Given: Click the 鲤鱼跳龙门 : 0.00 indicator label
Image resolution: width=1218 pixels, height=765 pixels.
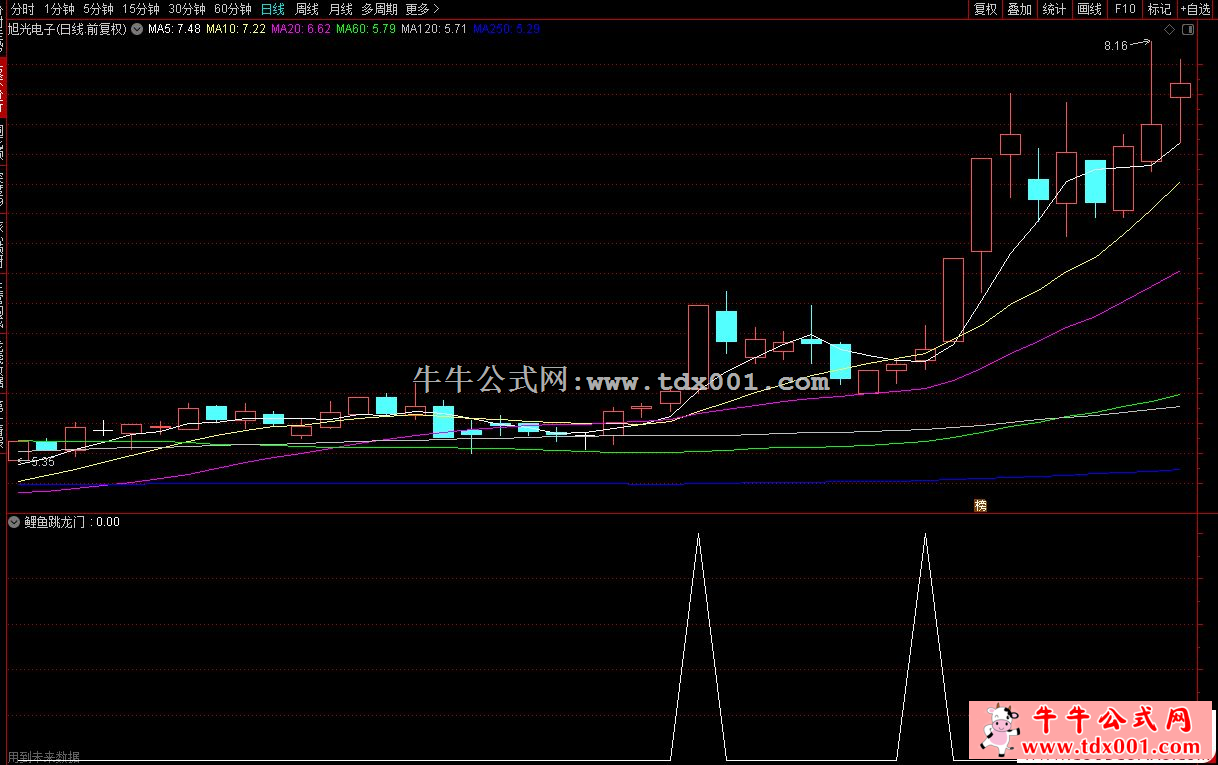Looking at the screenshot, I should point(72,522).
